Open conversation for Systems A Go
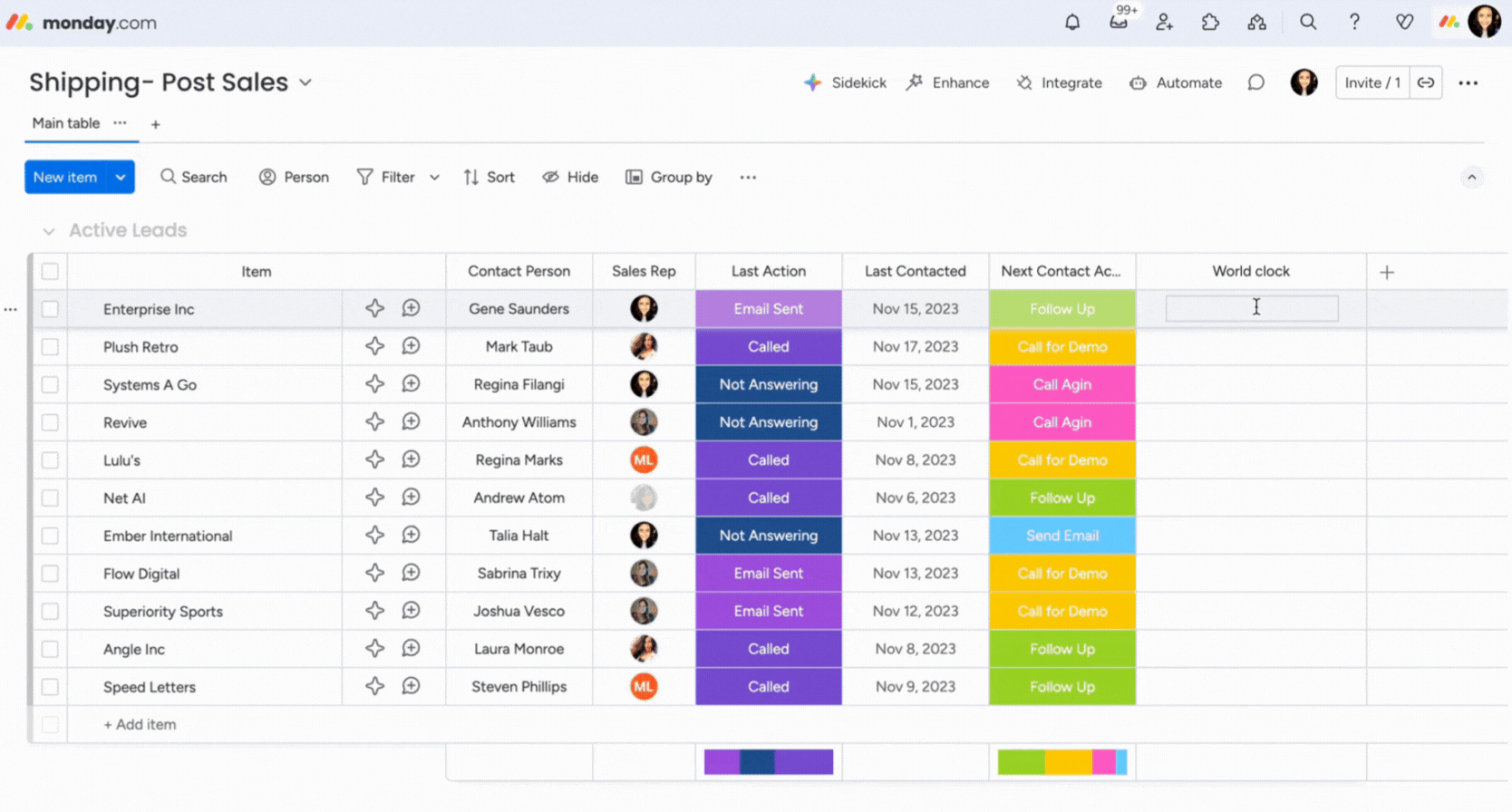 tap(411, 384)
